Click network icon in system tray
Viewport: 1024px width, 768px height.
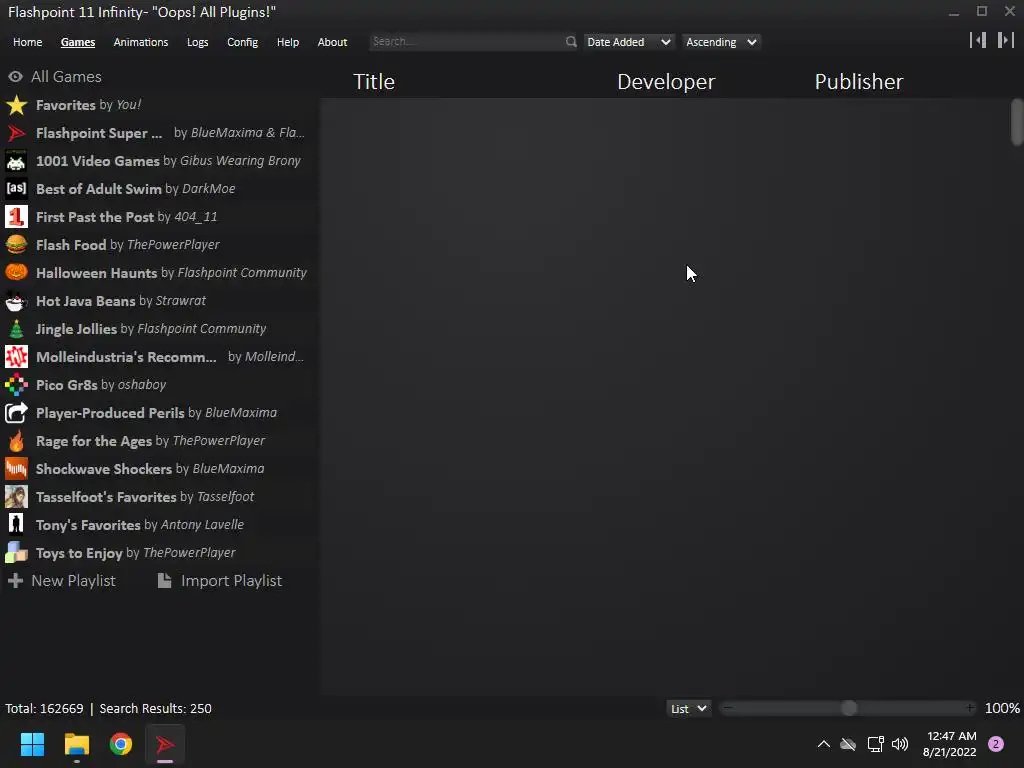[x=875, y=744]
